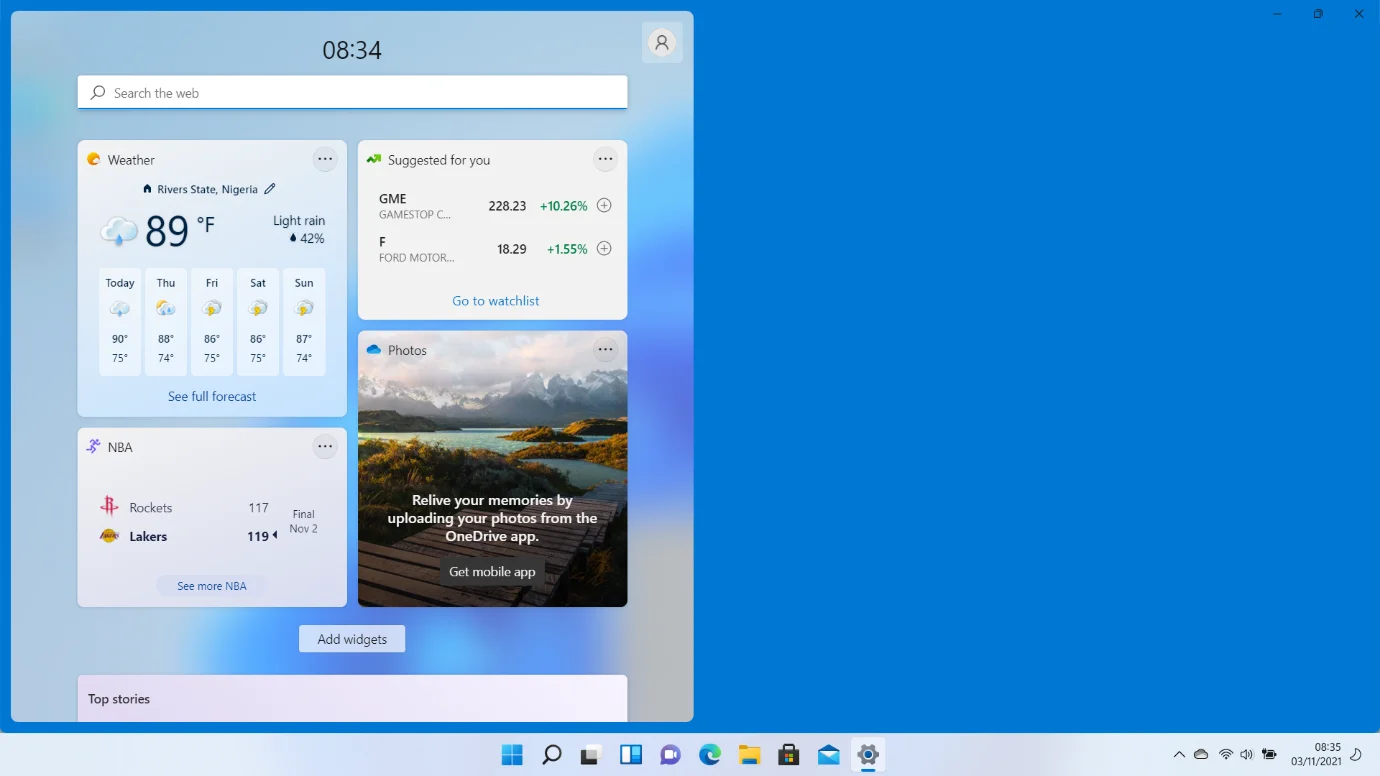Click Get mobile app button
1380x776 pixels.
pyautogui.click(x=492, y=572)
